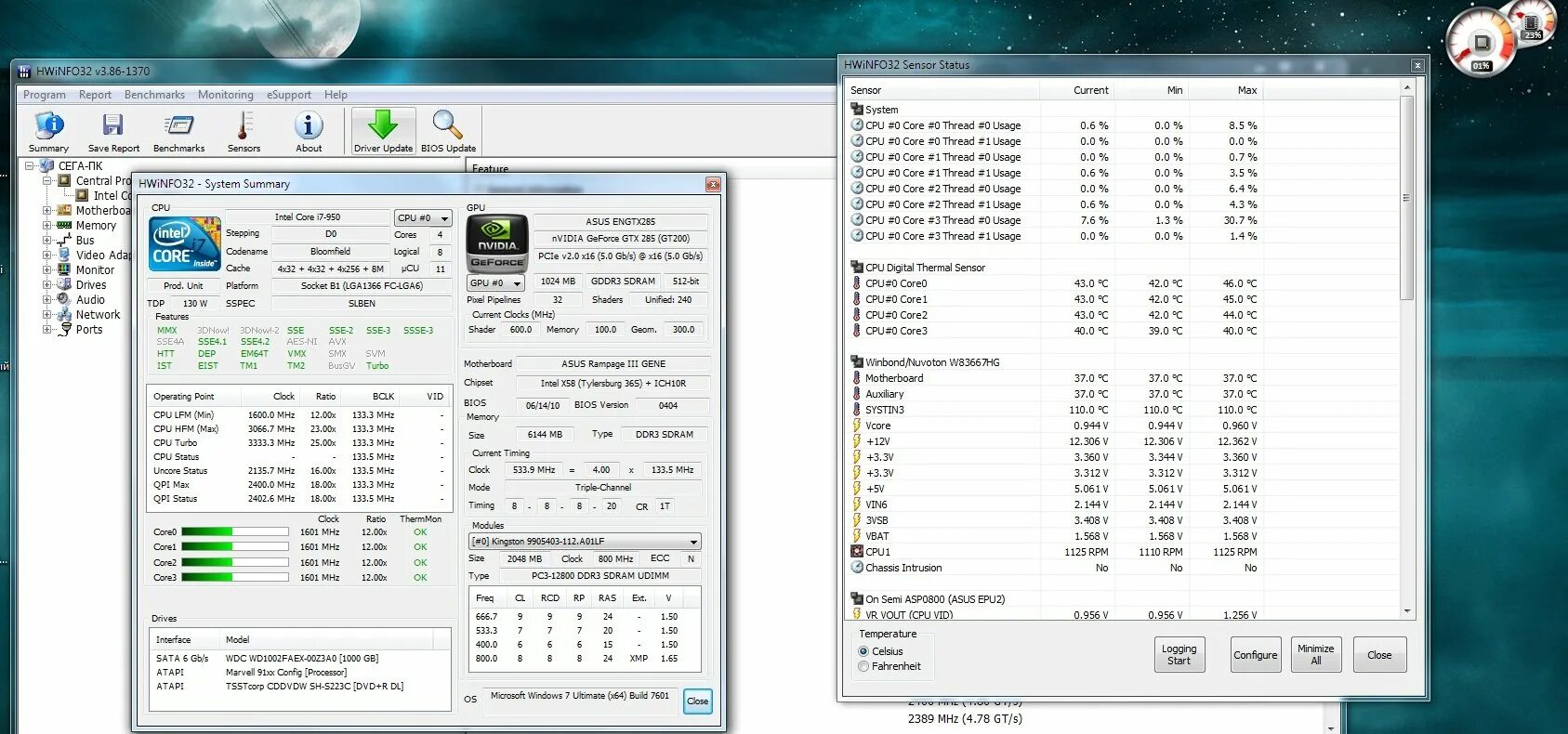
Task: Open the Help menu
Action: click(336, 95)
